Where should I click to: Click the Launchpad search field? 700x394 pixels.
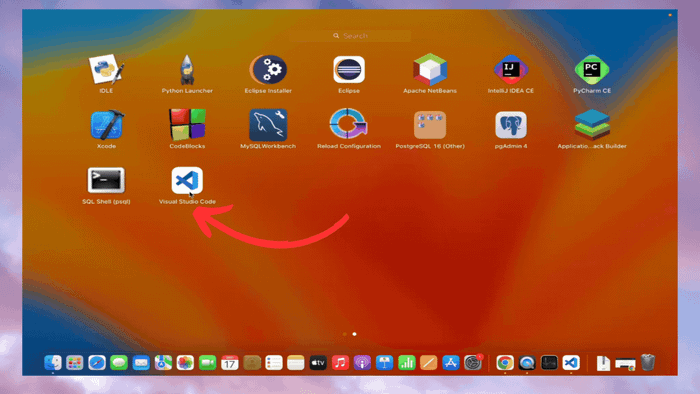click(x=350, y=36)
